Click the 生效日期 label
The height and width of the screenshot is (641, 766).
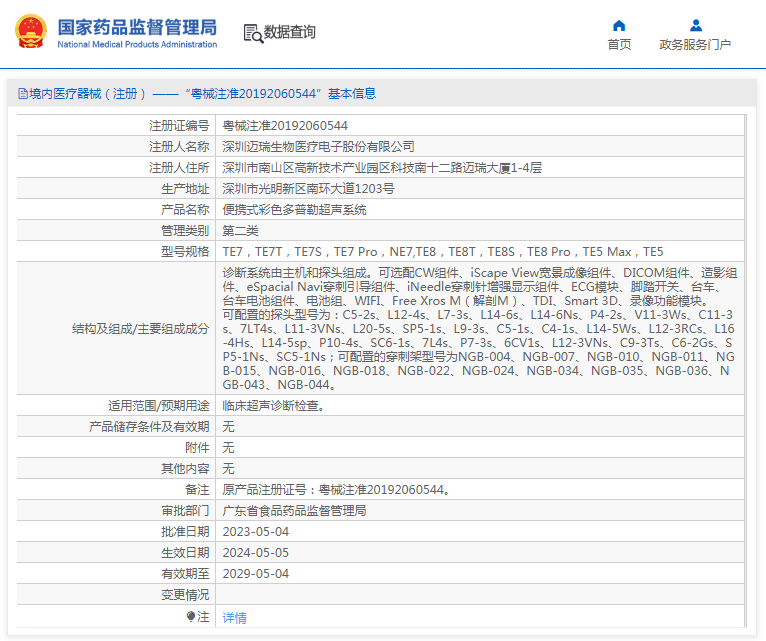[185, 553]
